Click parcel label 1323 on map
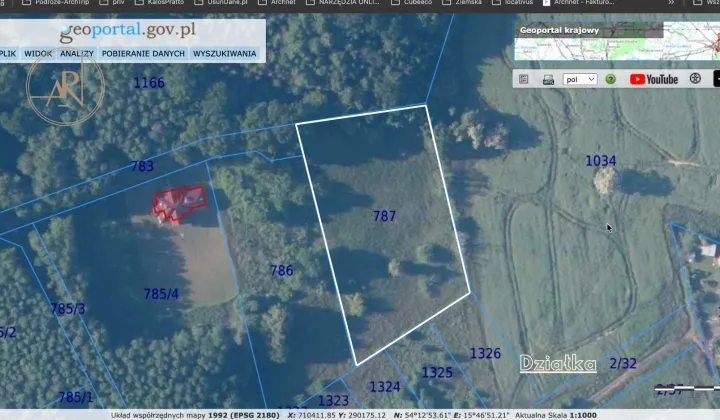This screenshot has height=420, width=720. tap(333, 401)
